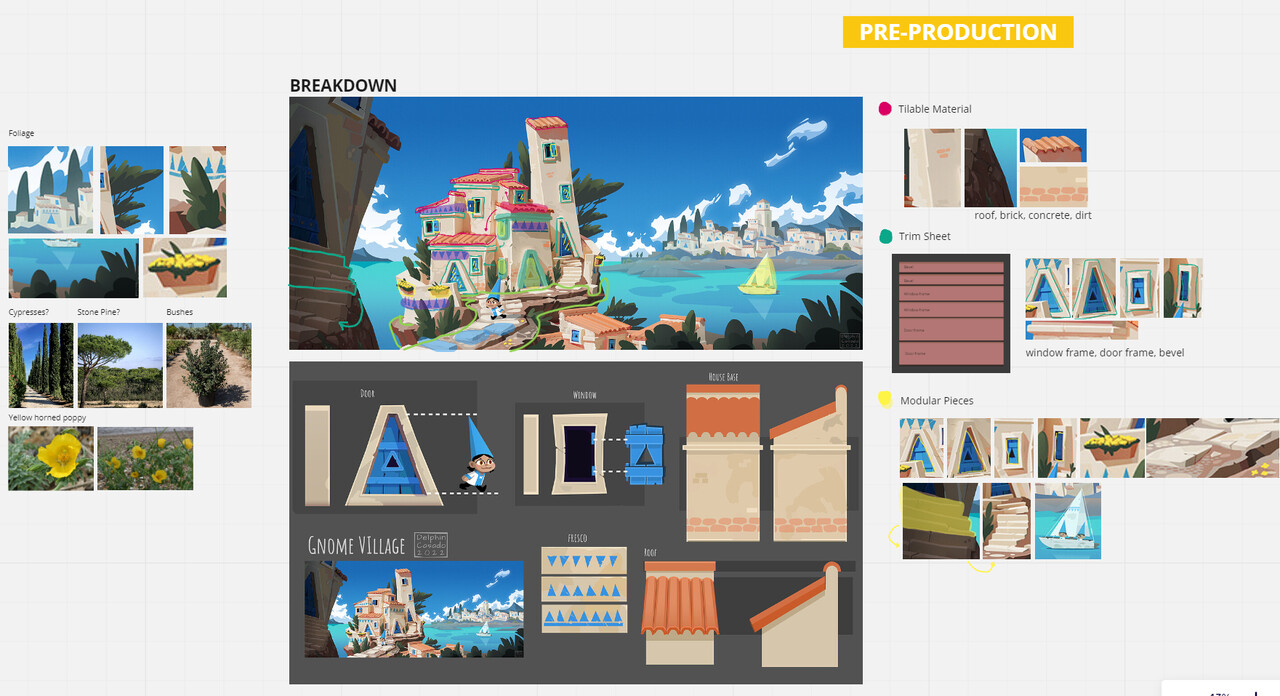
Task: Select the potted bush reference photo
Action: point(209,365)
